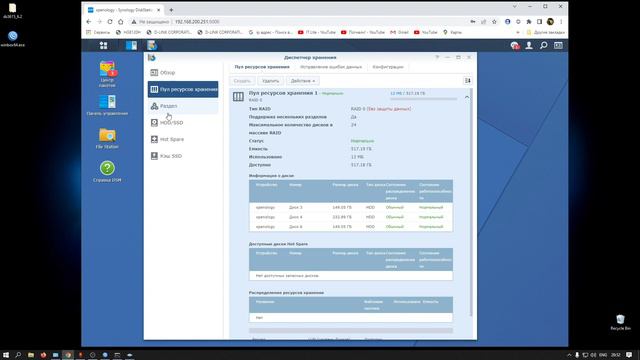The width and height of the screenshot is (640, 360).
Task: Click the Удалить button
Action: coord(271,81)
